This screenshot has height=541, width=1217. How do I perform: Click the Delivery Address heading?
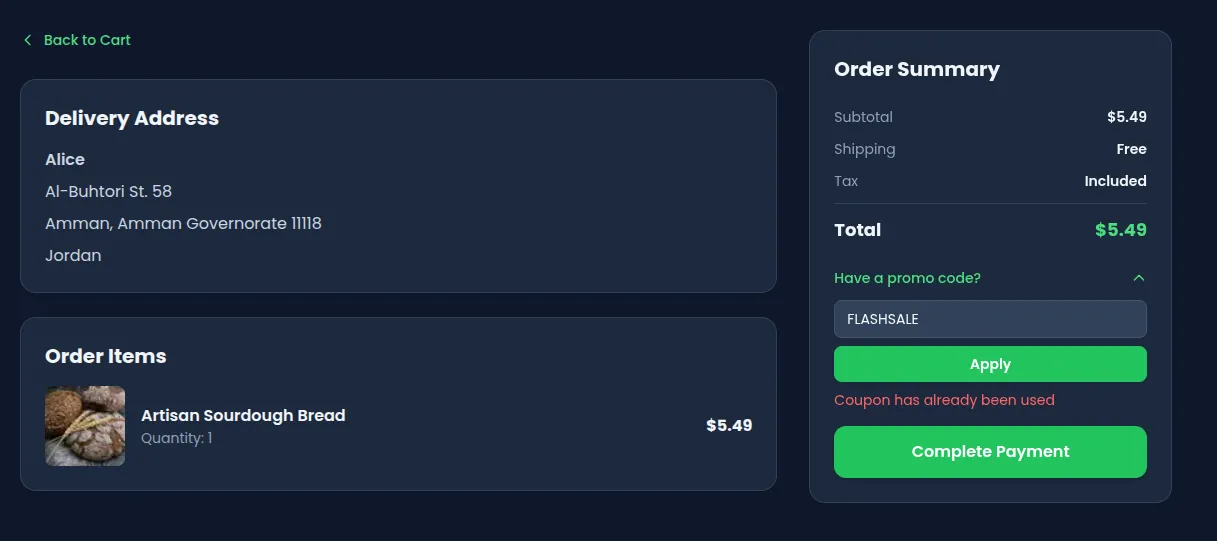132,118
